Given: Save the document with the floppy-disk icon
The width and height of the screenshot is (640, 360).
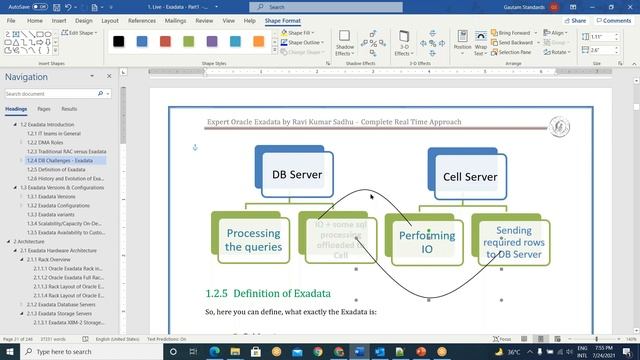Looking at the screenshot, I should coord(57,7).
